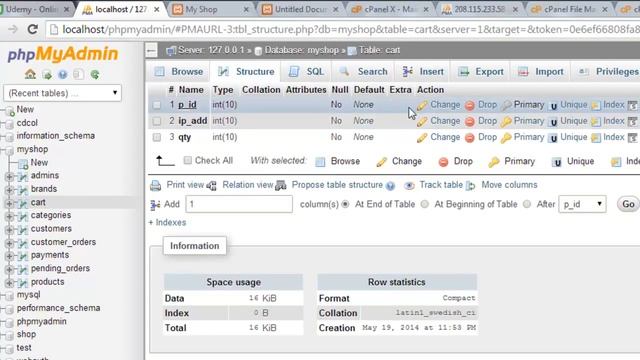
Task: Open the Import tab
Action: [x=540, y=72]
